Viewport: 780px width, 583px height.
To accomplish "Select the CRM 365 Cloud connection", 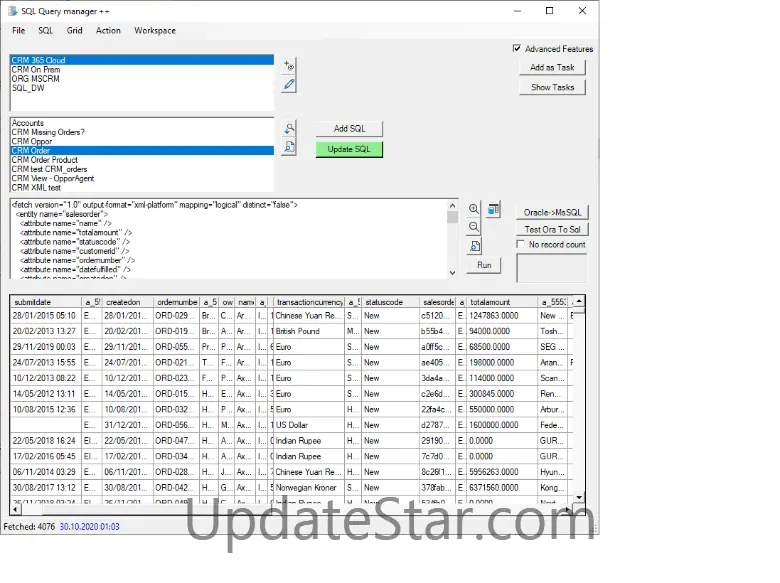I will click(x=142, y=60).
